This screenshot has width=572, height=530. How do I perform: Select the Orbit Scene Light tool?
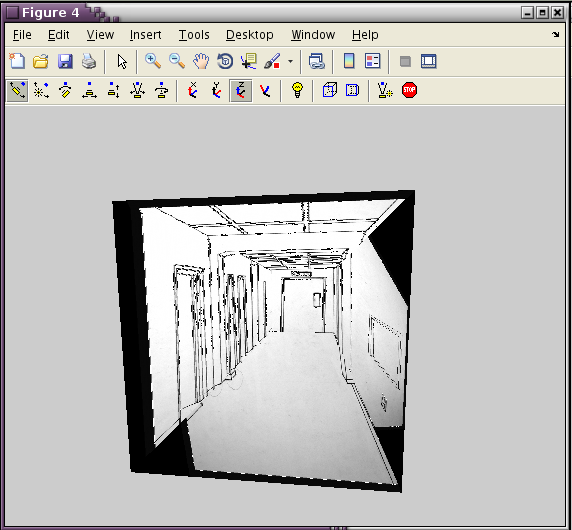41,90
